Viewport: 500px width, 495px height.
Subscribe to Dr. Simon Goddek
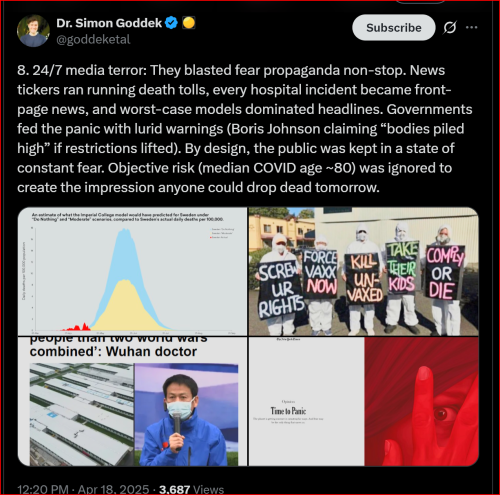[394, 28]
